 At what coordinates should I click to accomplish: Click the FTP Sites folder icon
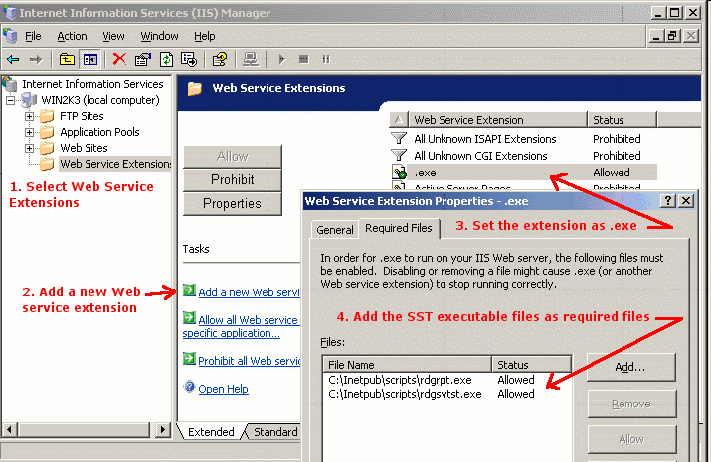[47, 117]
